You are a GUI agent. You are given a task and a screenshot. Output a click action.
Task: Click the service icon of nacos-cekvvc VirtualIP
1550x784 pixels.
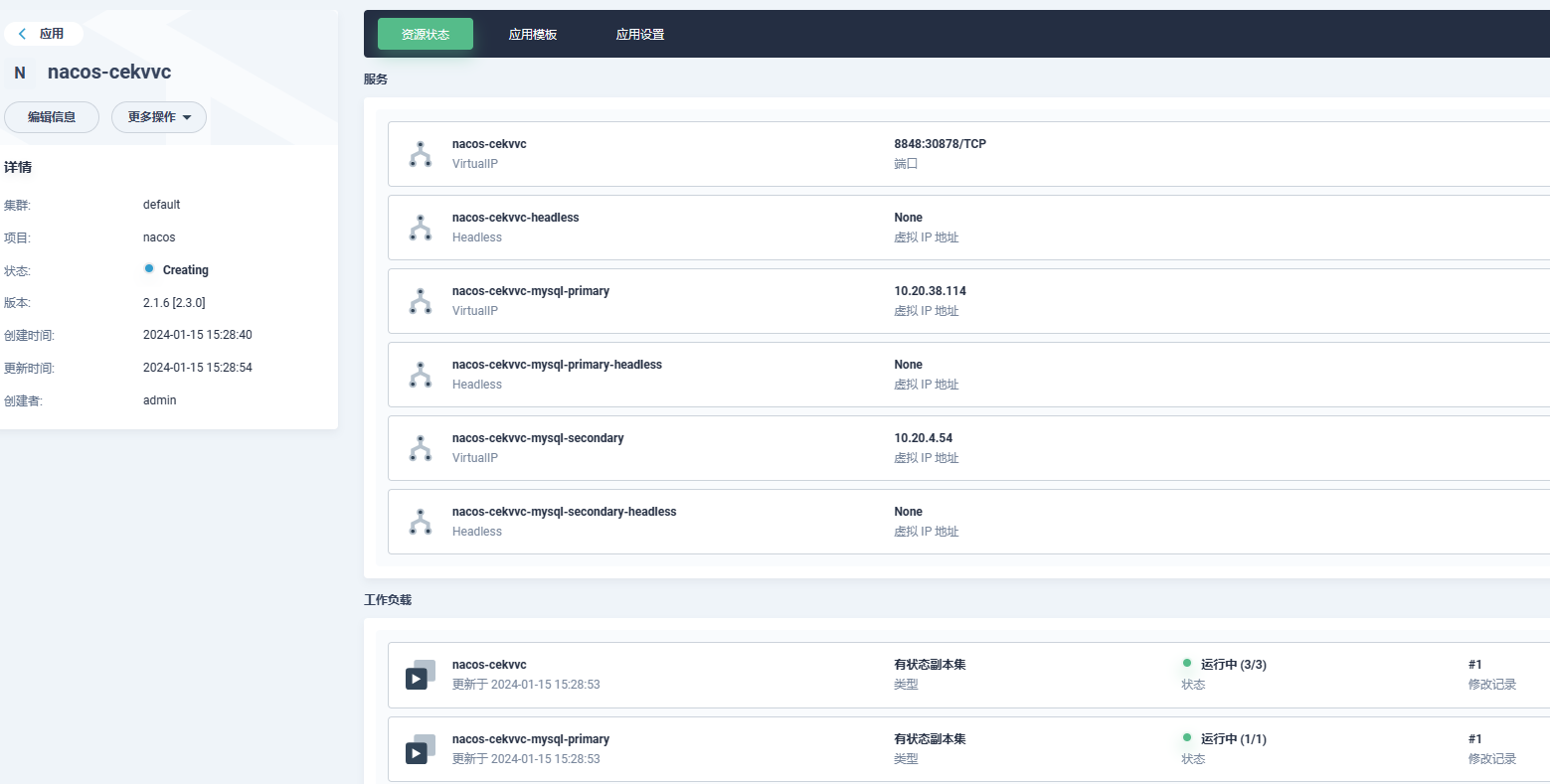[421, 154]
